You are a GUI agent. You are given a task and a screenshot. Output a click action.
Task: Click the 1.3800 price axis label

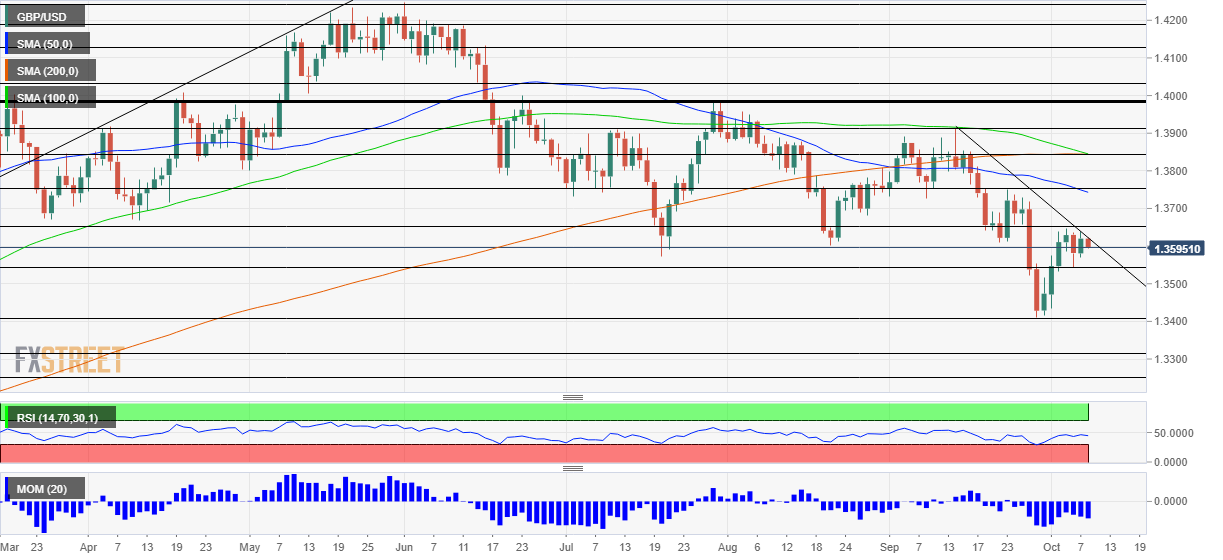[1170, 171]
